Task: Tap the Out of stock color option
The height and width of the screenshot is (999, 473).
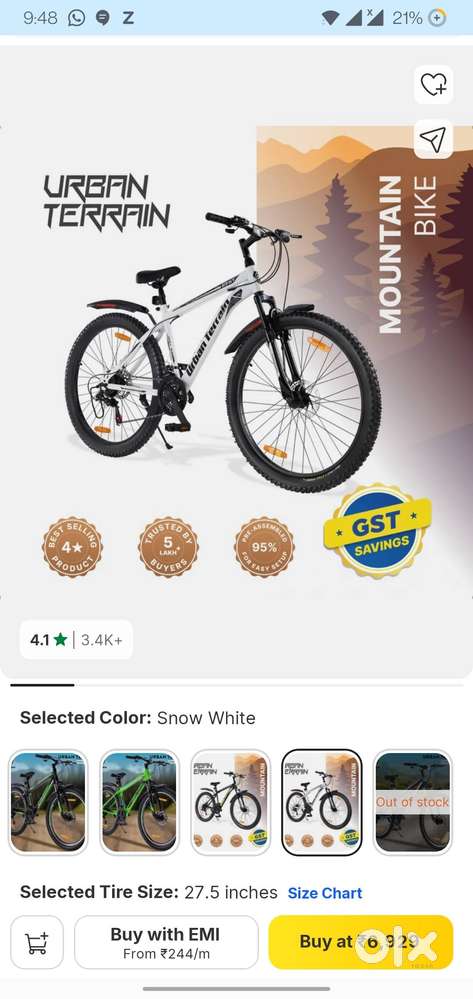Action: [412, 802]
